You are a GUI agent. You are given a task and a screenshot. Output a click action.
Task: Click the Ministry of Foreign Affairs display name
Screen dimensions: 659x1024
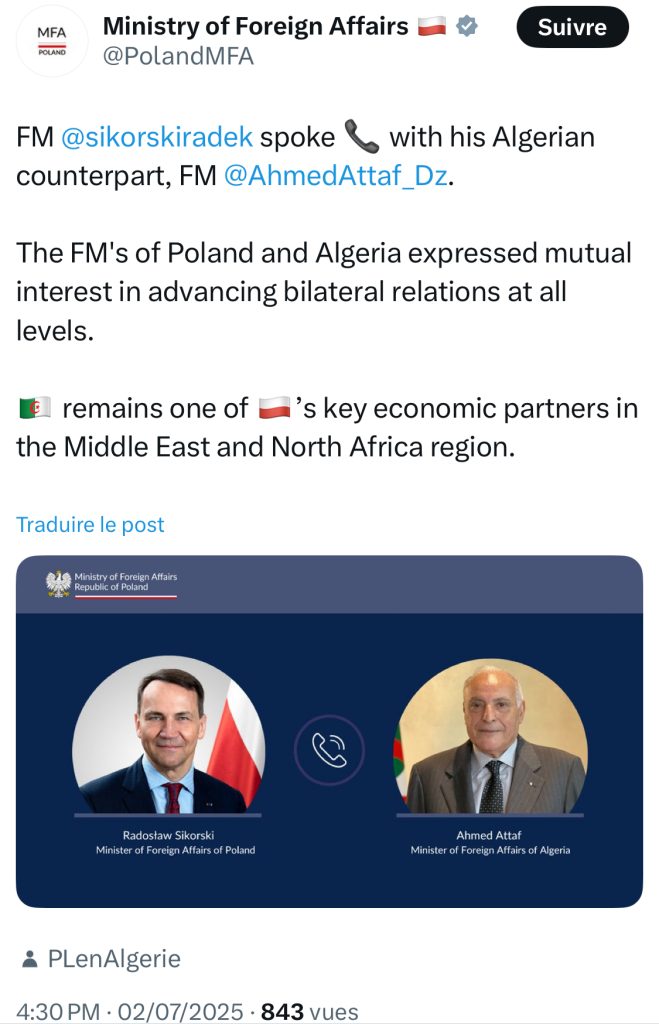[x=255, y=26]
